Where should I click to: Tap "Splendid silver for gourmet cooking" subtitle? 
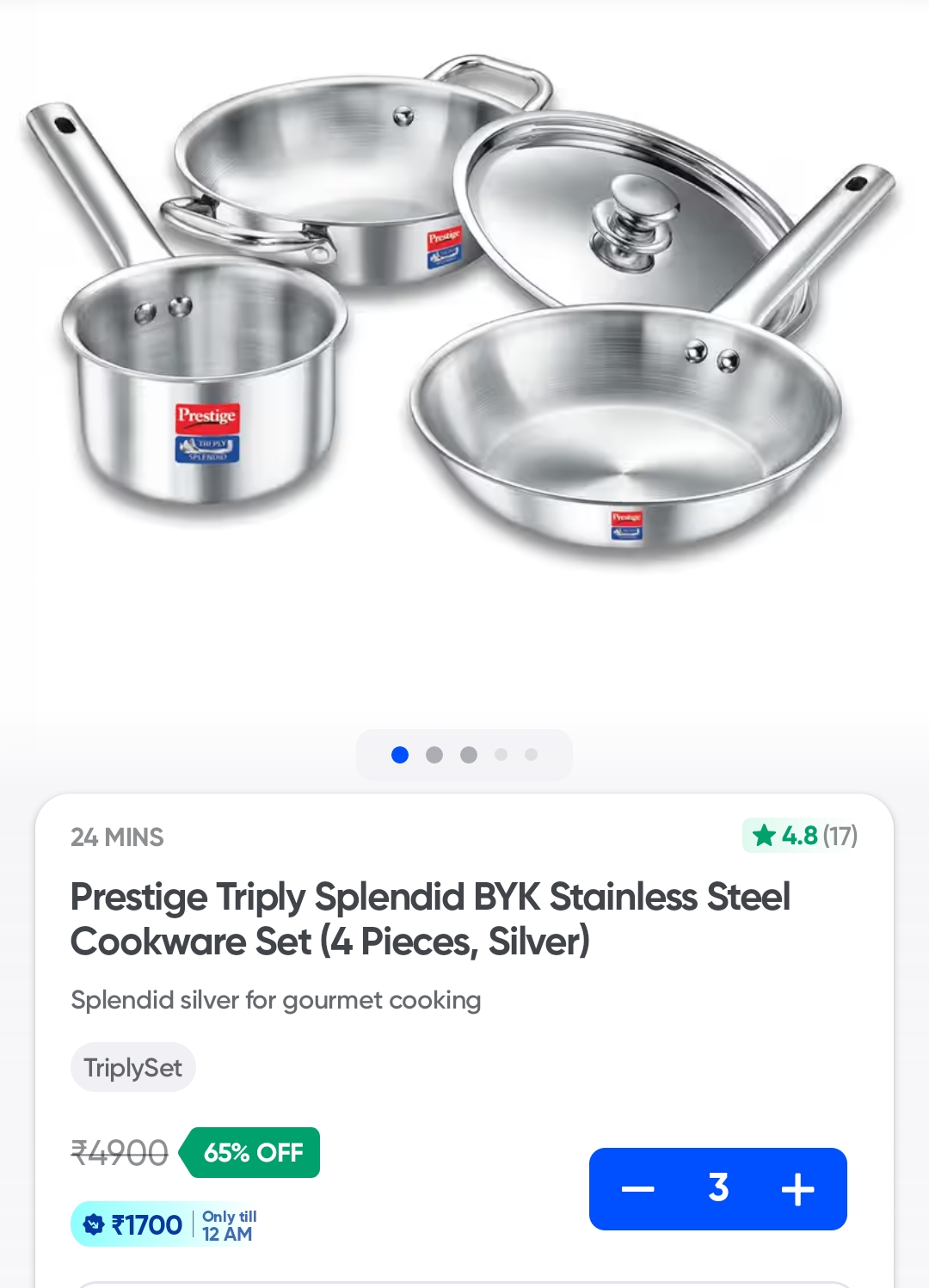(x=276, y=1000)
